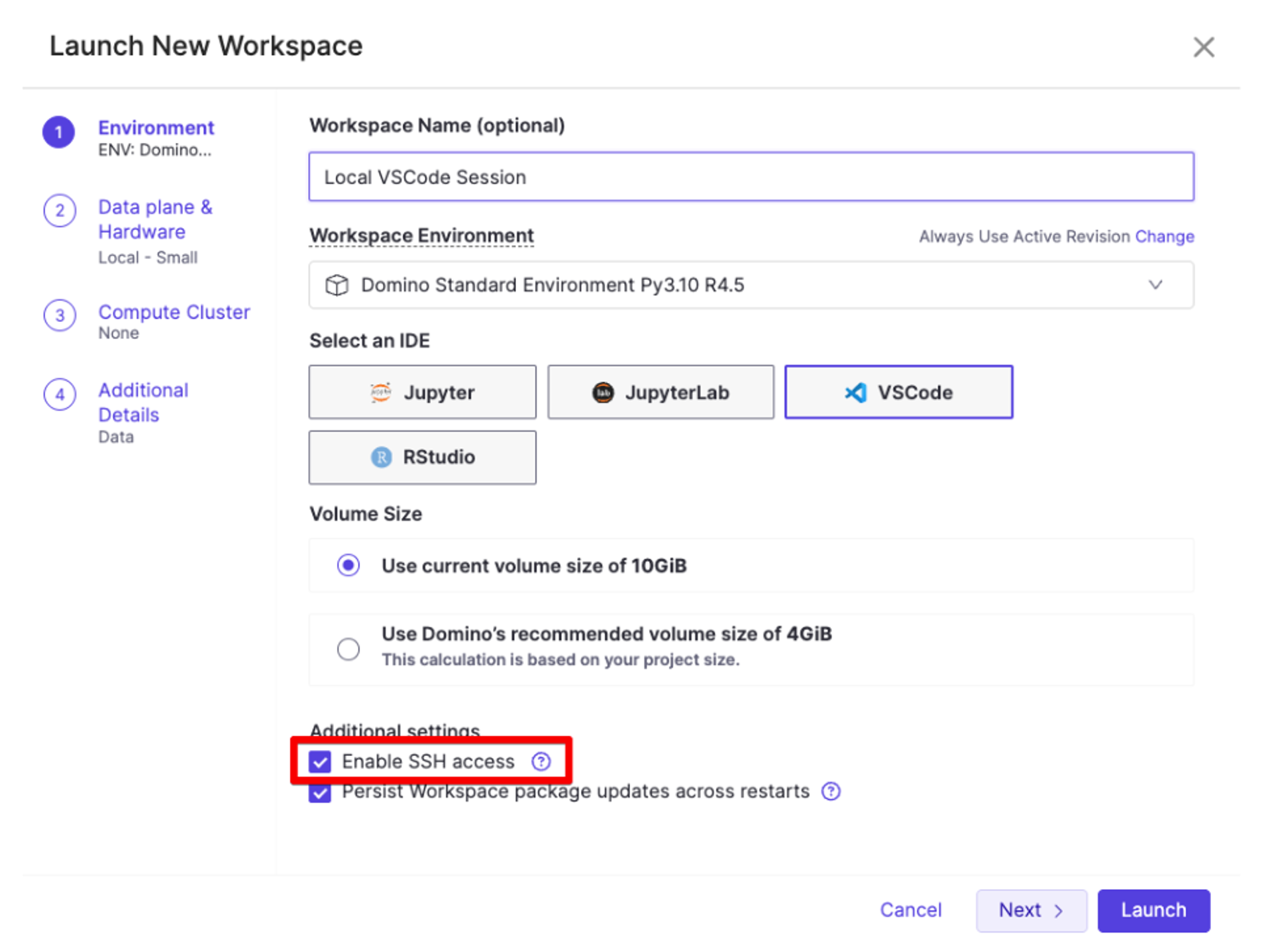Close the Launch New Workspace dialog
Screen dimensions: 1272x952
[x=1203, y=47]
